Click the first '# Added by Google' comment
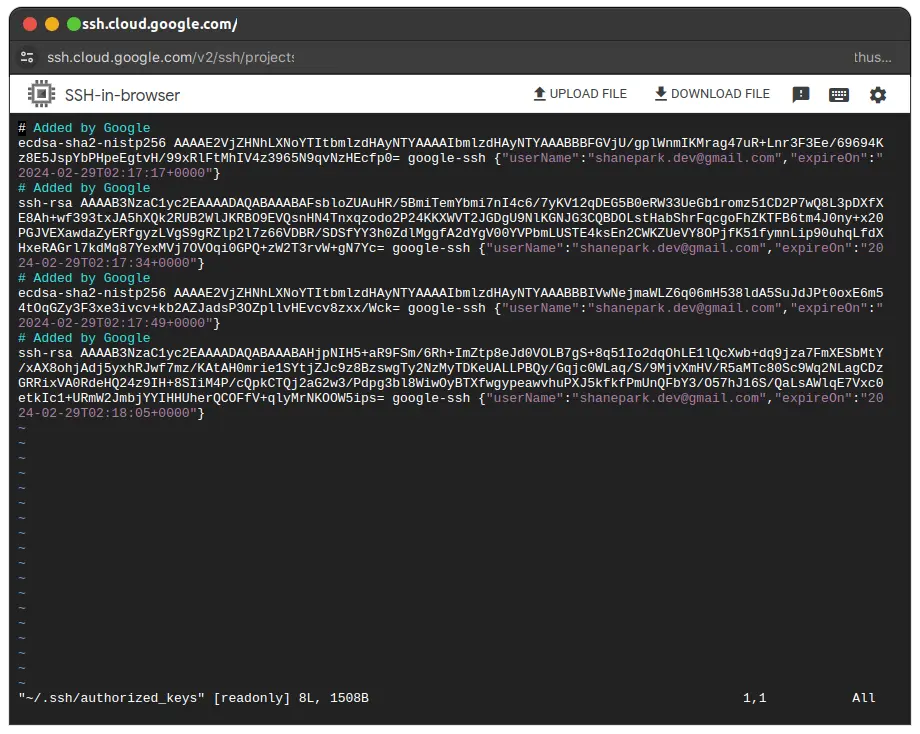 coord(84,128)
